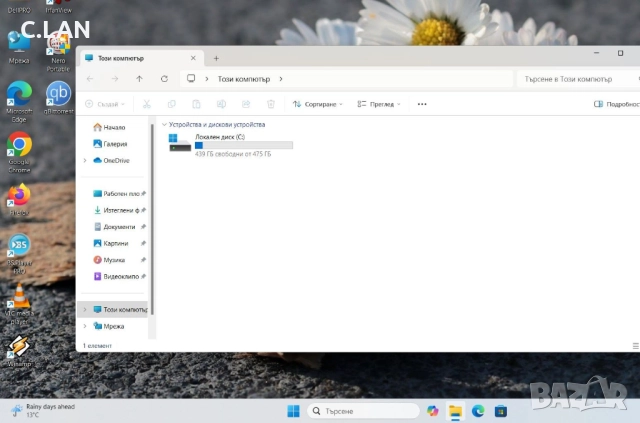This screenshot has height=423, width=640.
Task: Open Google Chrome desktop shortcut
Action: 19,147
